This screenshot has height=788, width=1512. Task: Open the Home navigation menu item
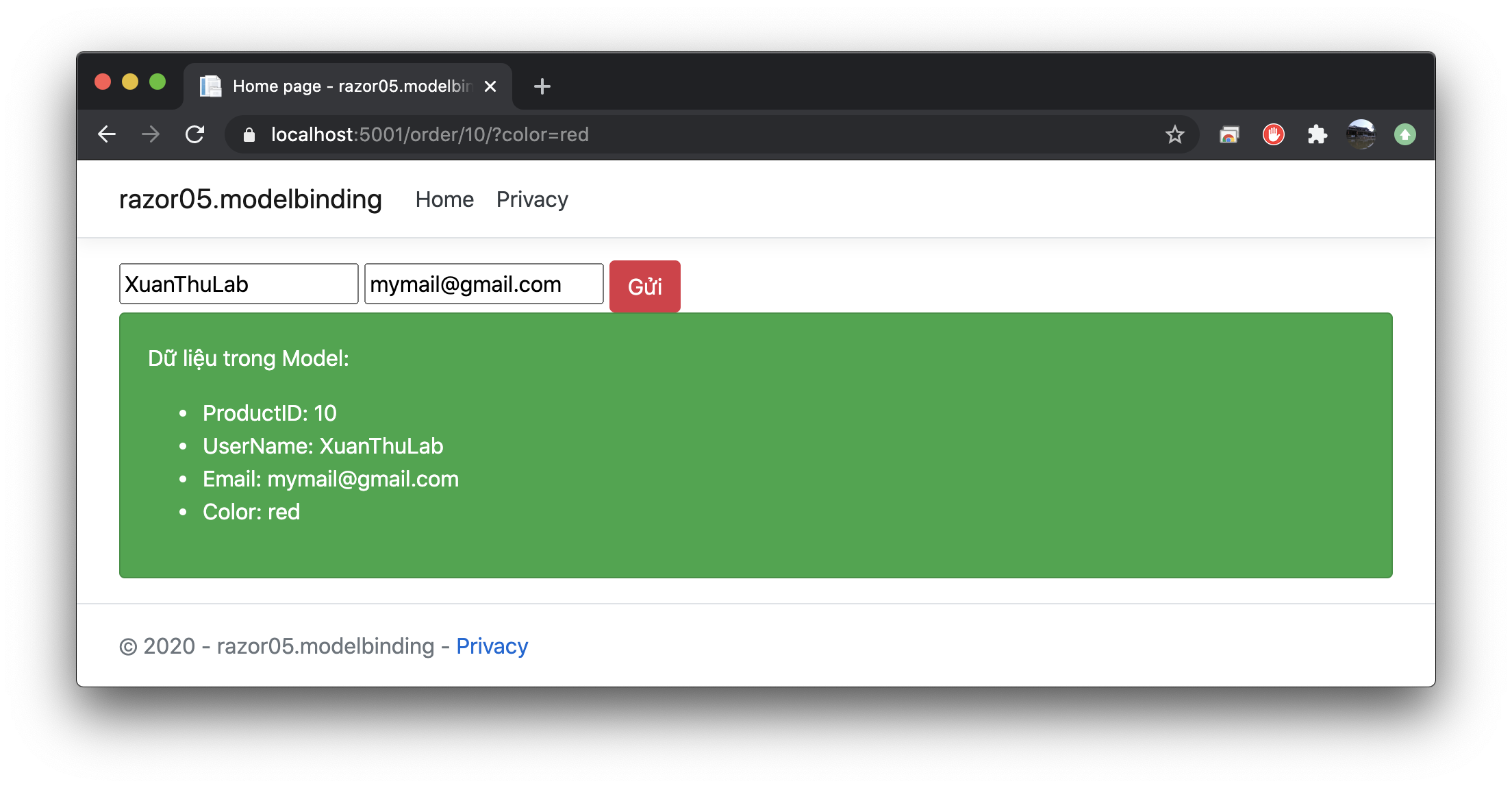pyautogui.click(x=444, y=199)
